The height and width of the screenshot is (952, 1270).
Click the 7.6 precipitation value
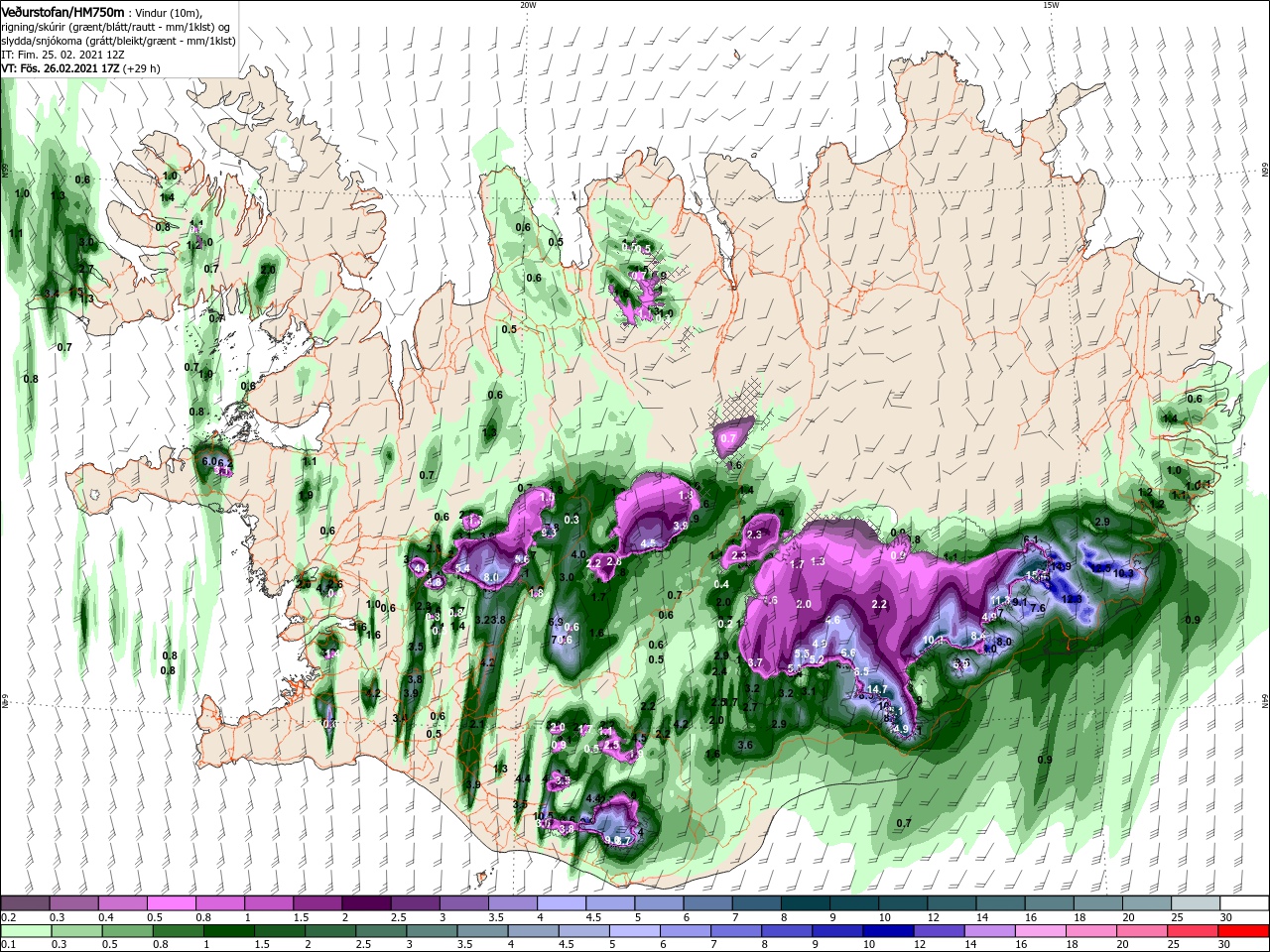(x=1038, y=608)
